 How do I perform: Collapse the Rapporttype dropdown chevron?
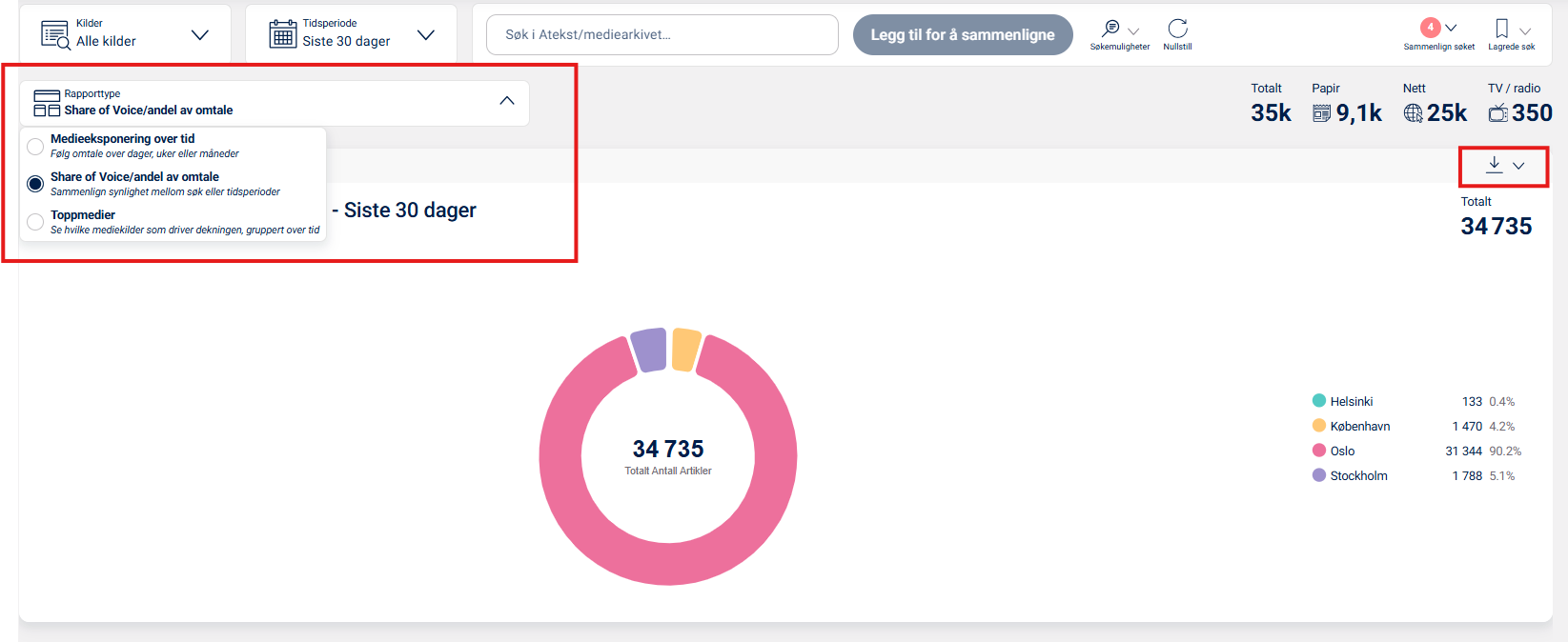[507, 101]
